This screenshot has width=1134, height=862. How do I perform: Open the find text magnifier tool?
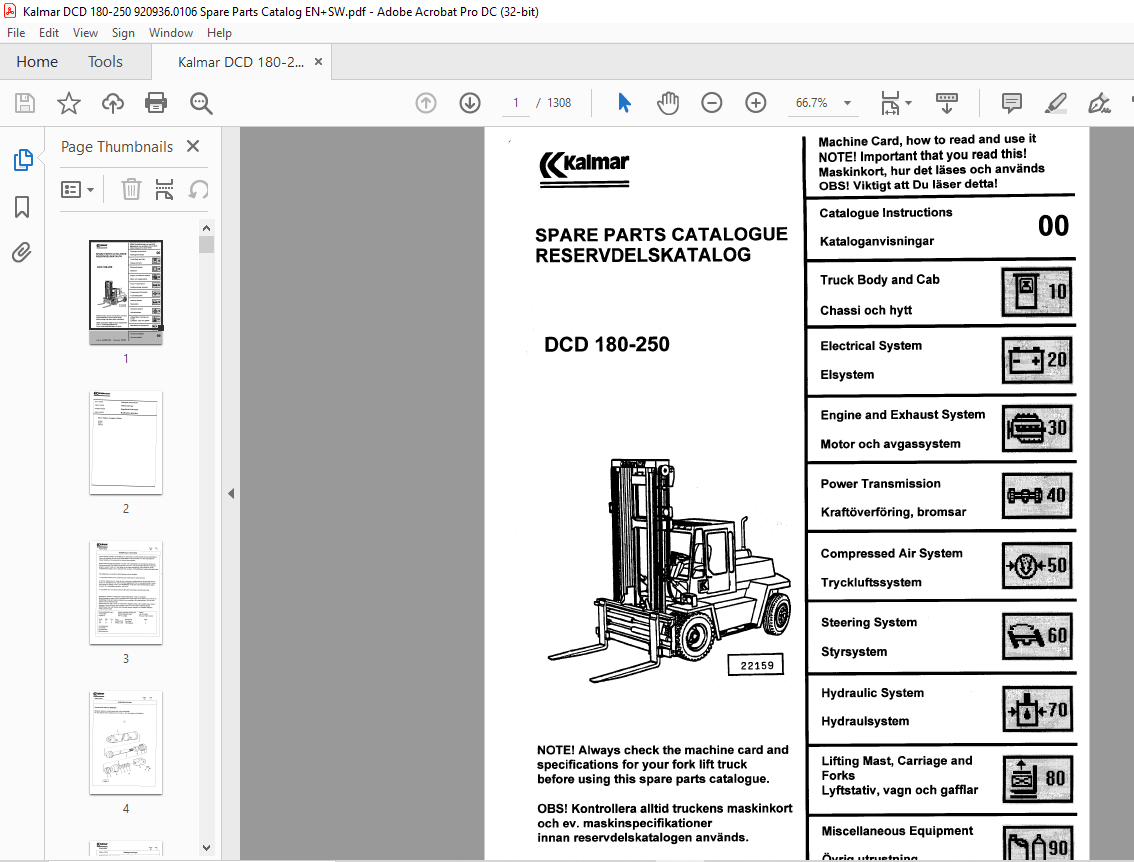pyautogui.click(x=201, y=103)
